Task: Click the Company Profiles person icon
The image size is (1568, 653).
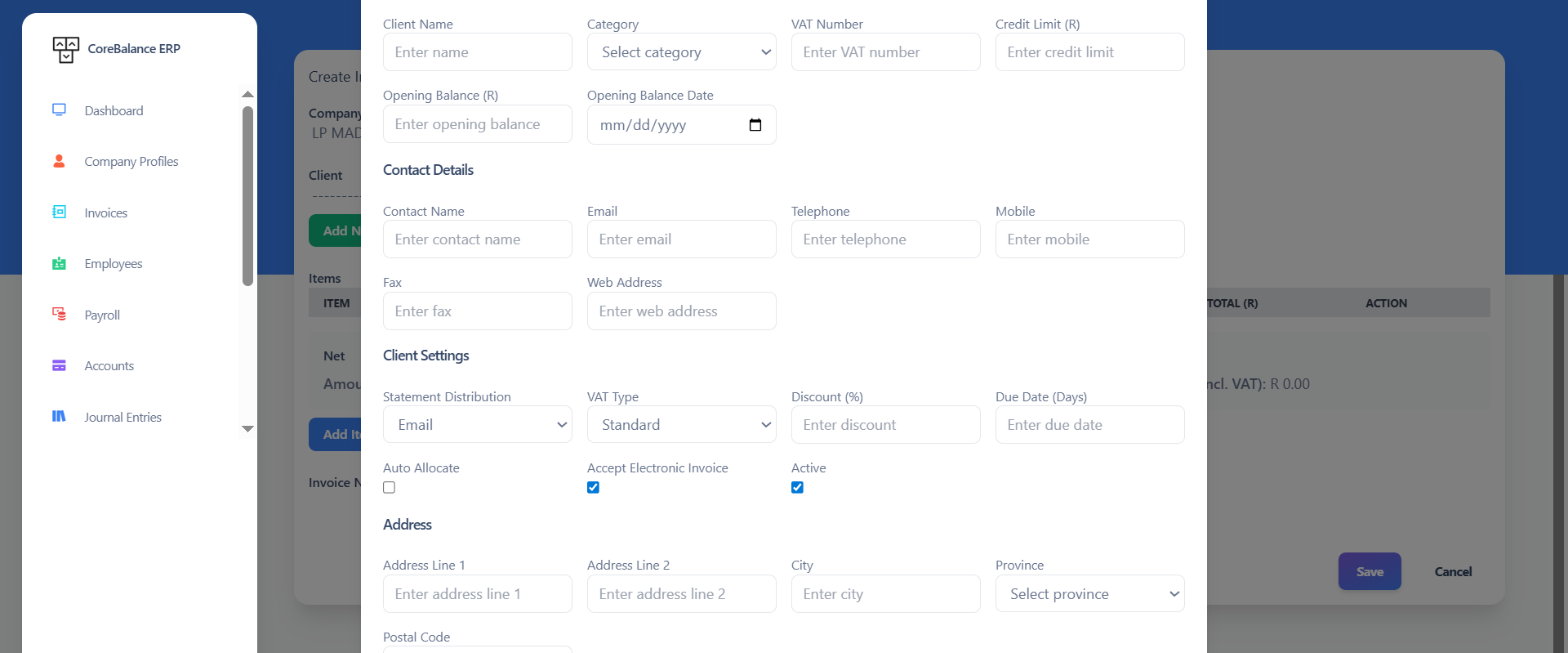Action: coord(59,161)
